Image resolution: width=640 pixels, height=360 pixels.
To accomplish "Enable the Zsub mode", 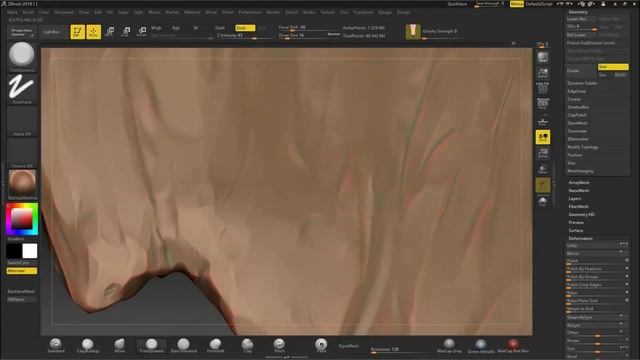I will (x=245, y=28).
